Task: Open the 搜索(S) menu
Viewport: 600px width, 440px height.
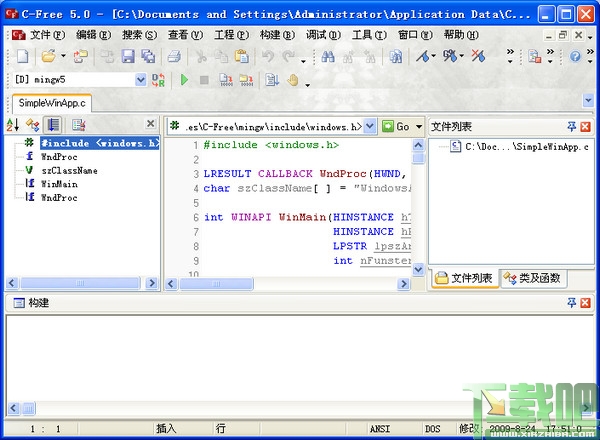Action: point(139,35)
